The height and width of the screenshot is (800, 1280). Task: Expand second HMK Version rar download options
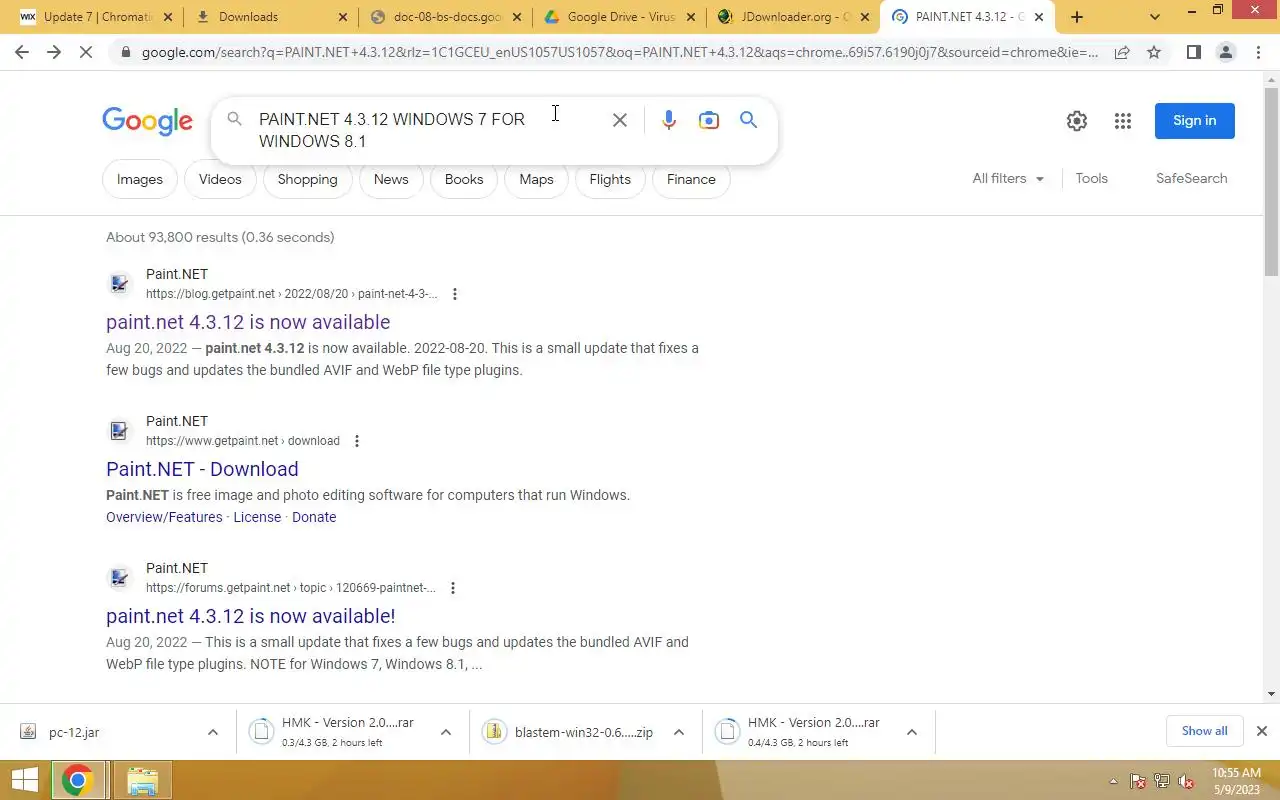(x=911, y=732)
